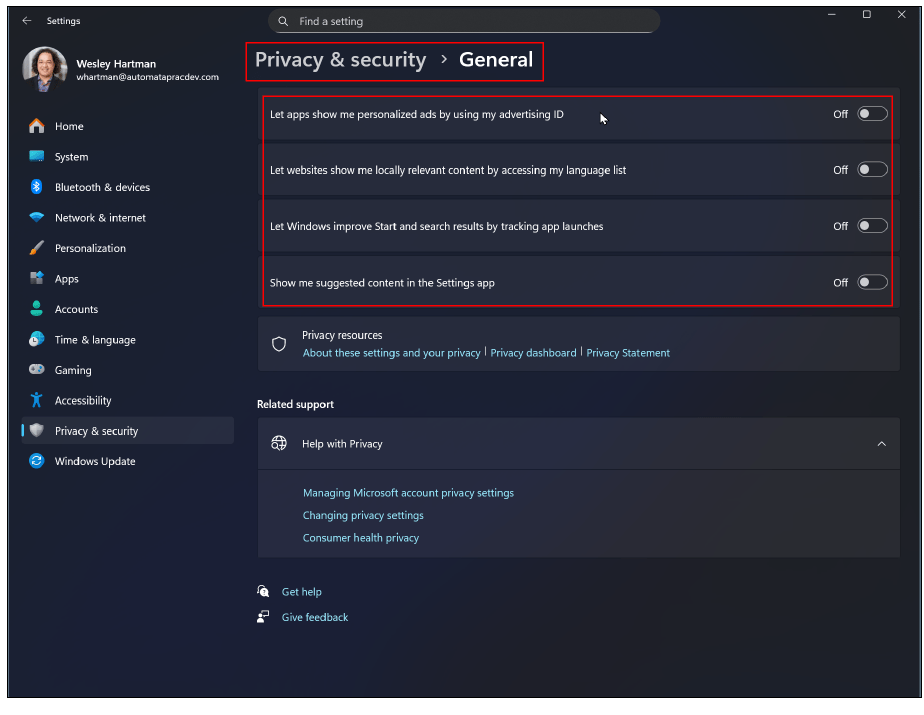
Task: Click the Time & language globe icon
Action: (x=37, y=340)
